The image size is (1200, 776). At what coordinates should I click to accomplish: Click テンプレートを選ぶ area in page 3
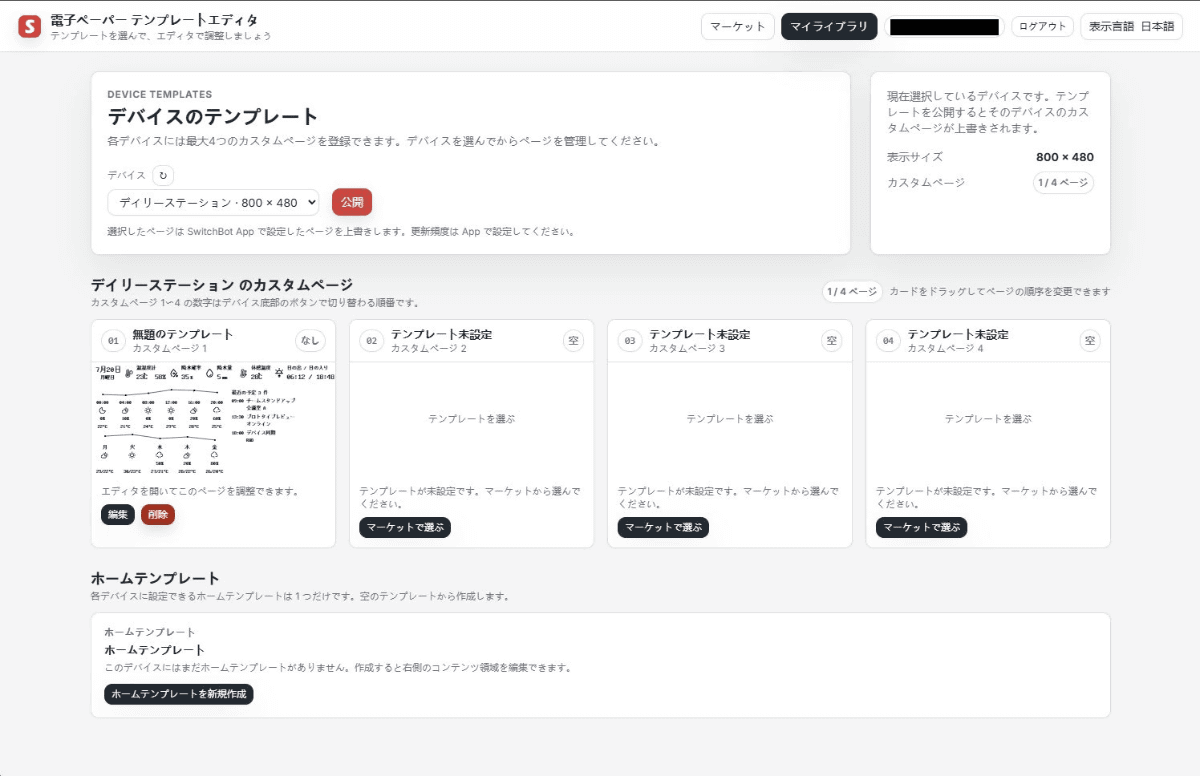pyautogui.click(x=730, y=419)
